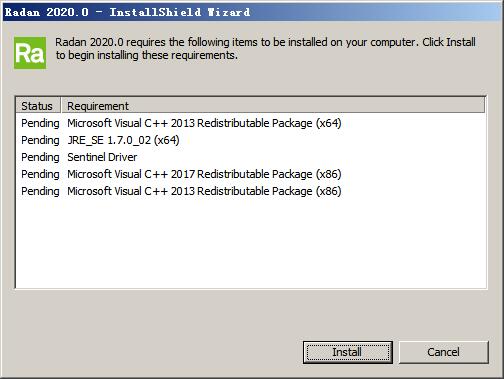
Task: Sort by the Status column header
Action: [38, 106]
